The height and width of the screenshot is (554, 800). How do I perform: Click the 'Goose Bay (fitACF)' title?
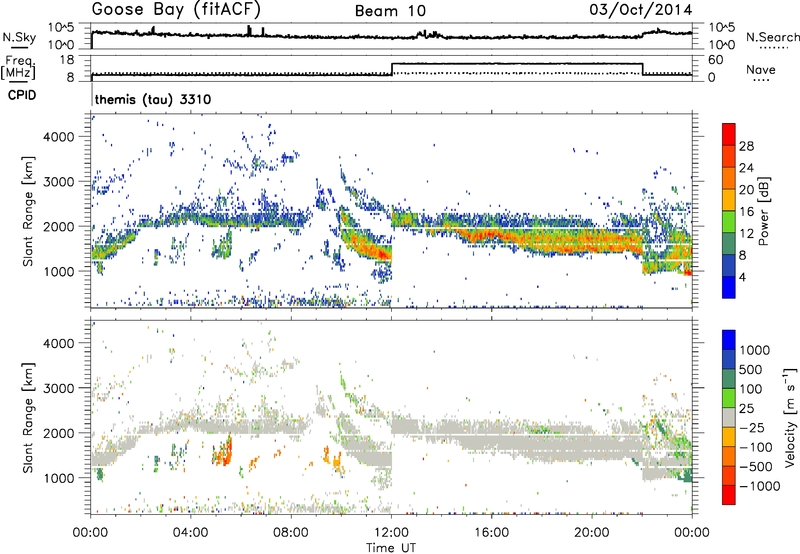[x=177, y=9]
